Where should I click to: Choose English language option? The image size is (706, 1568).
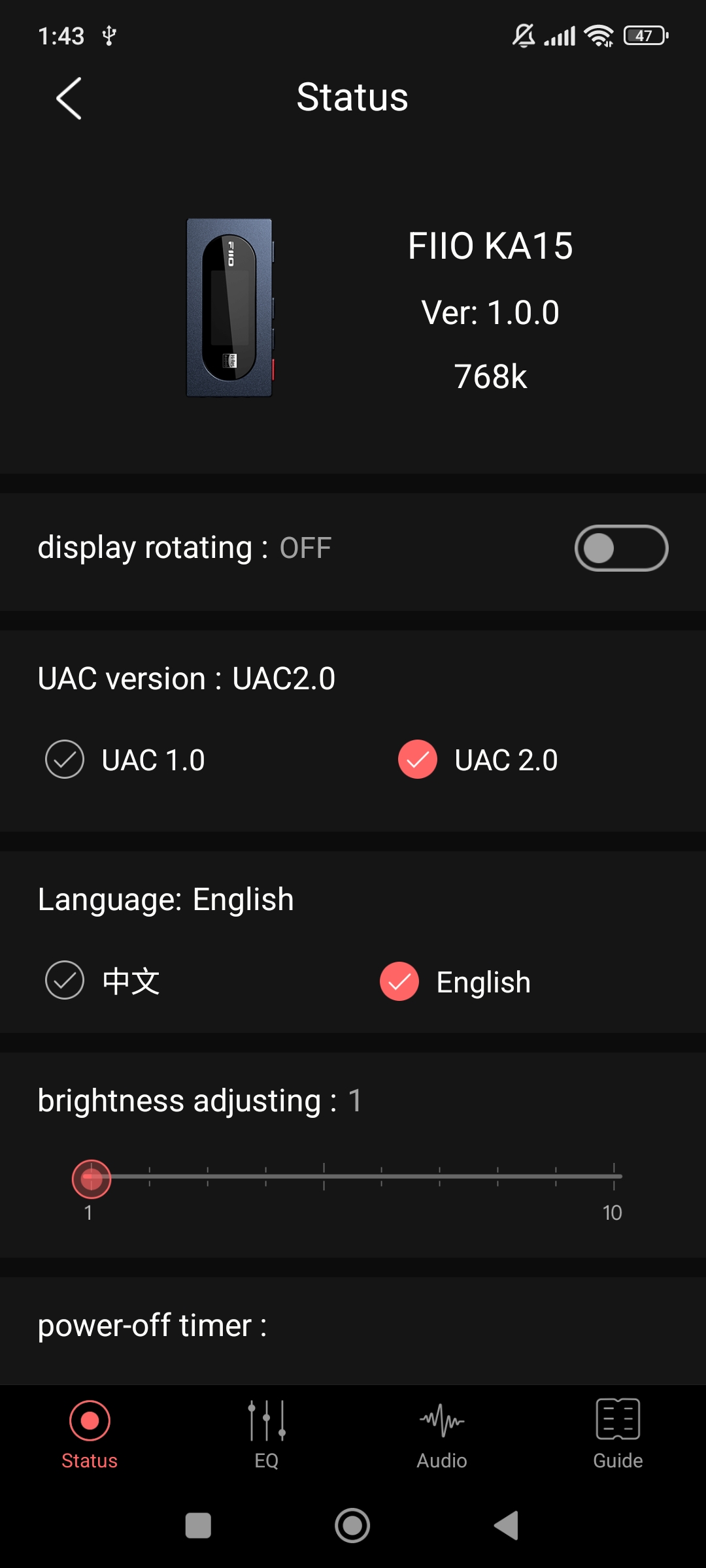pyautogui.click(x=399, y=981)
